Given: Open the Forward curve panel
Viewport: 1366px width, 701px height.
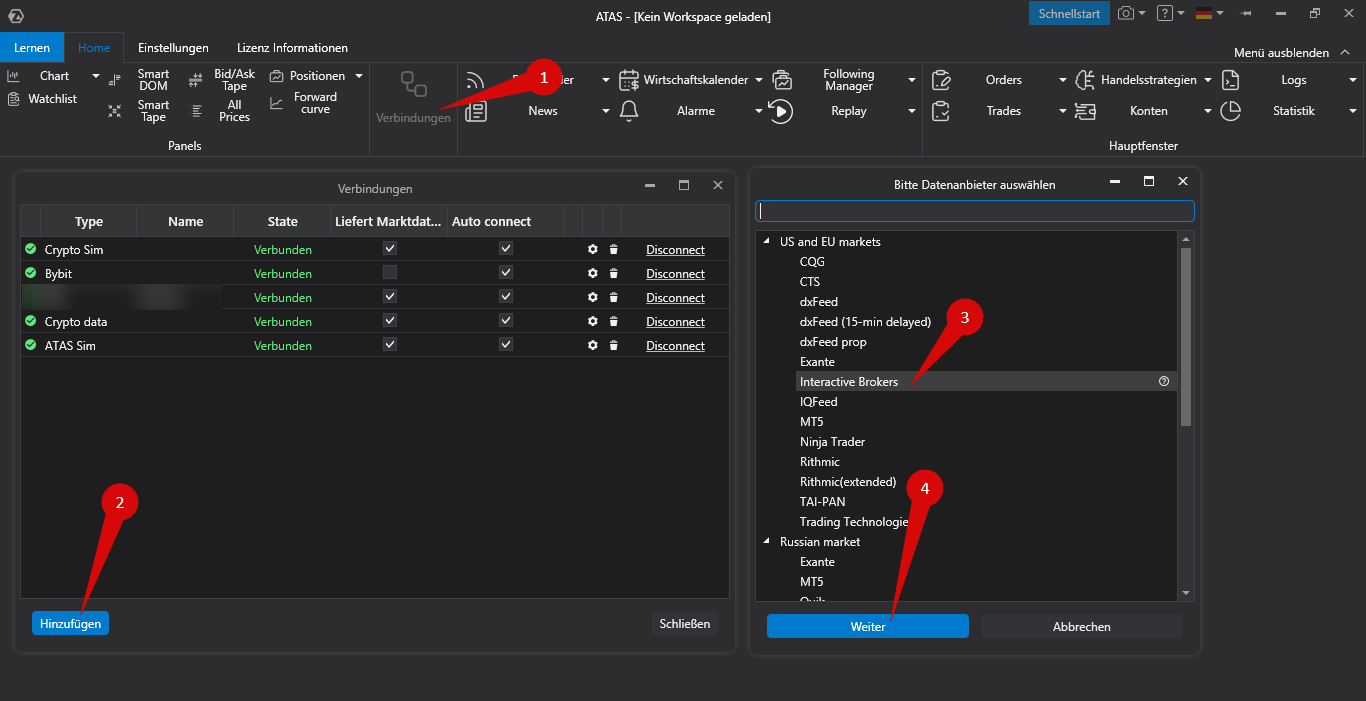Looking at the screenshot, I should click(x=304, y=103).
